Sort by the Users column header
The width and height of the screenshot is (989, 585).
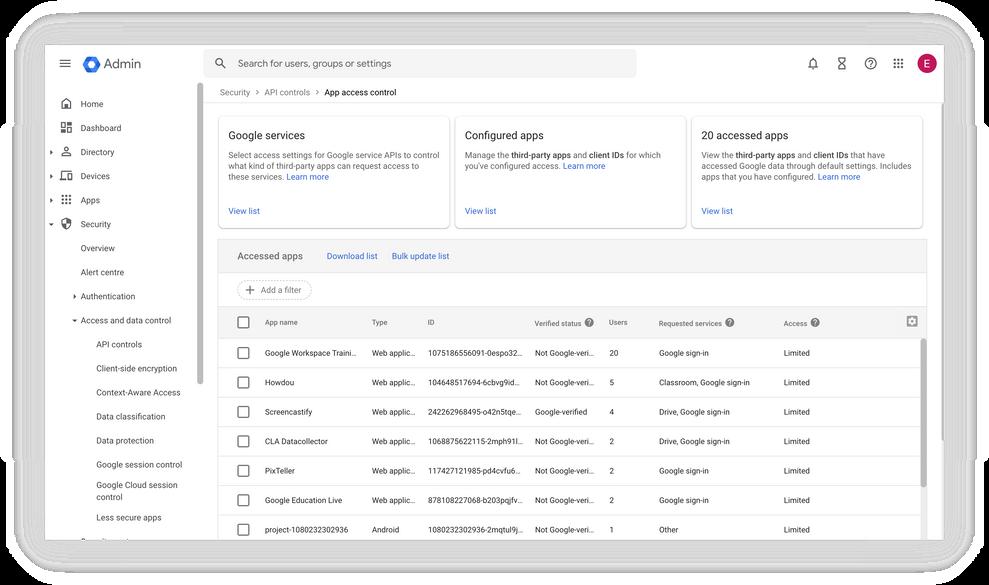click(618, 322)
